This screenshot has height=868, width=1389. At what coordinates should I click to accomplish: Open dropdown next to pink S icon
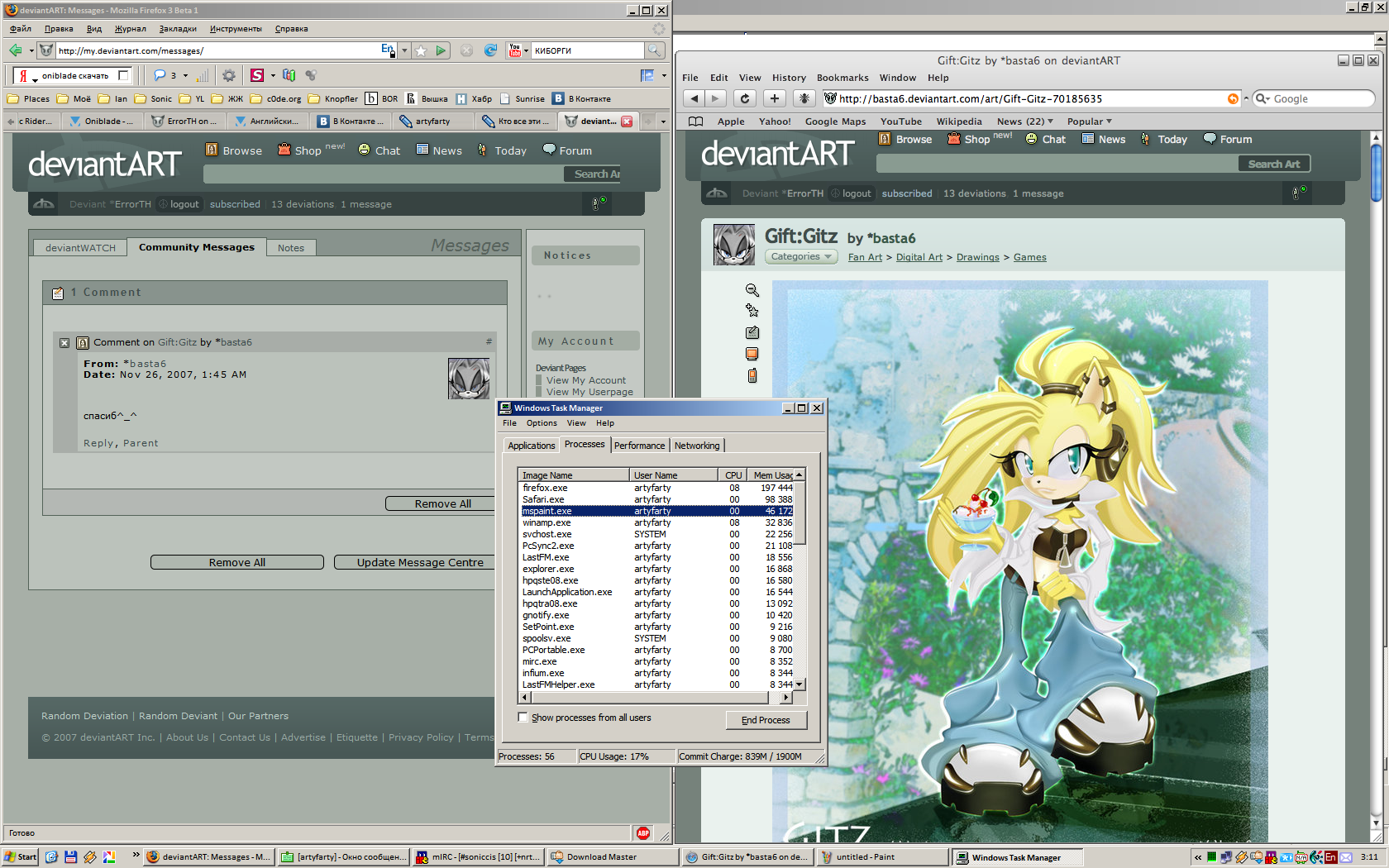[273, 75]
